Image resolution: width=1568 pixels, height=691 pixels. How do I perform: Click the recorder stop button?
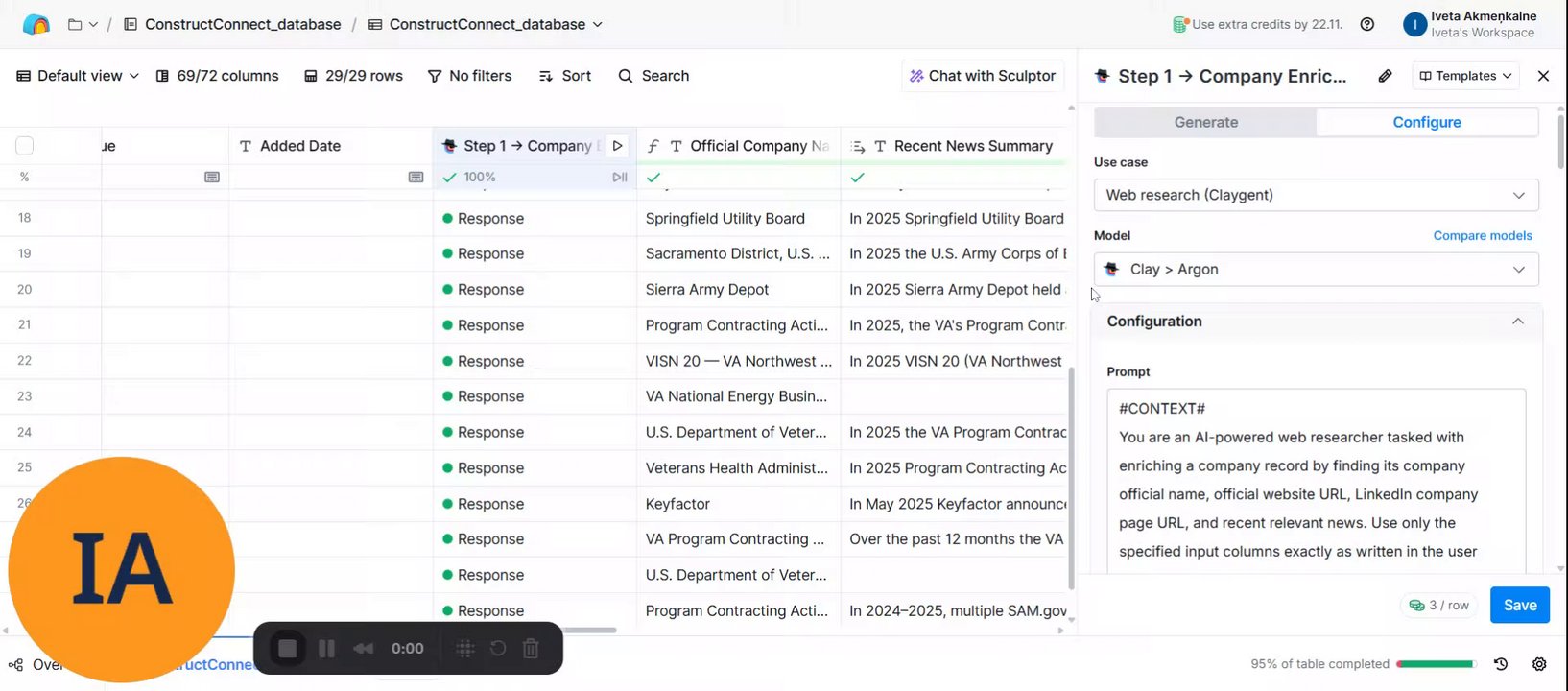pyautogui.click(x=287, y=649)
